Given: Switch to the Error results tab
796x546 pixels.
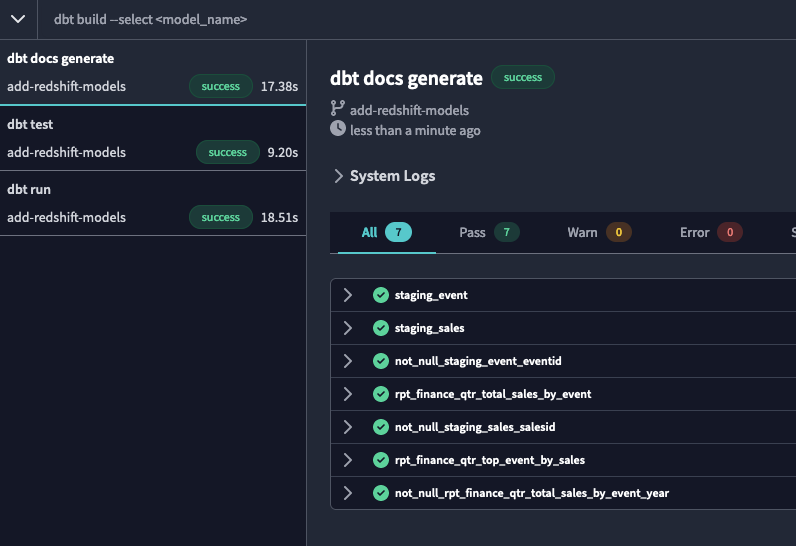Looking at the screenshot, I should pos(711,232).
